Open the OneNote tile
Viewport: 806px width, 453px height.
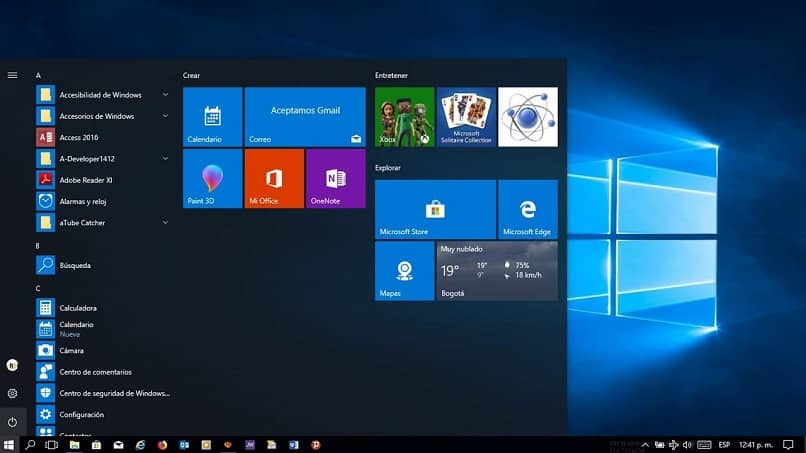(x=336, y=178)
